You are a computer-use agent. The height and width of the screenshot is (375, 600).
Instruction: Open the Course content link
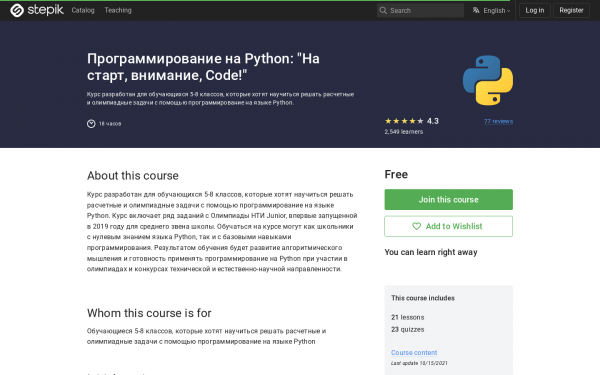[414, 352]
